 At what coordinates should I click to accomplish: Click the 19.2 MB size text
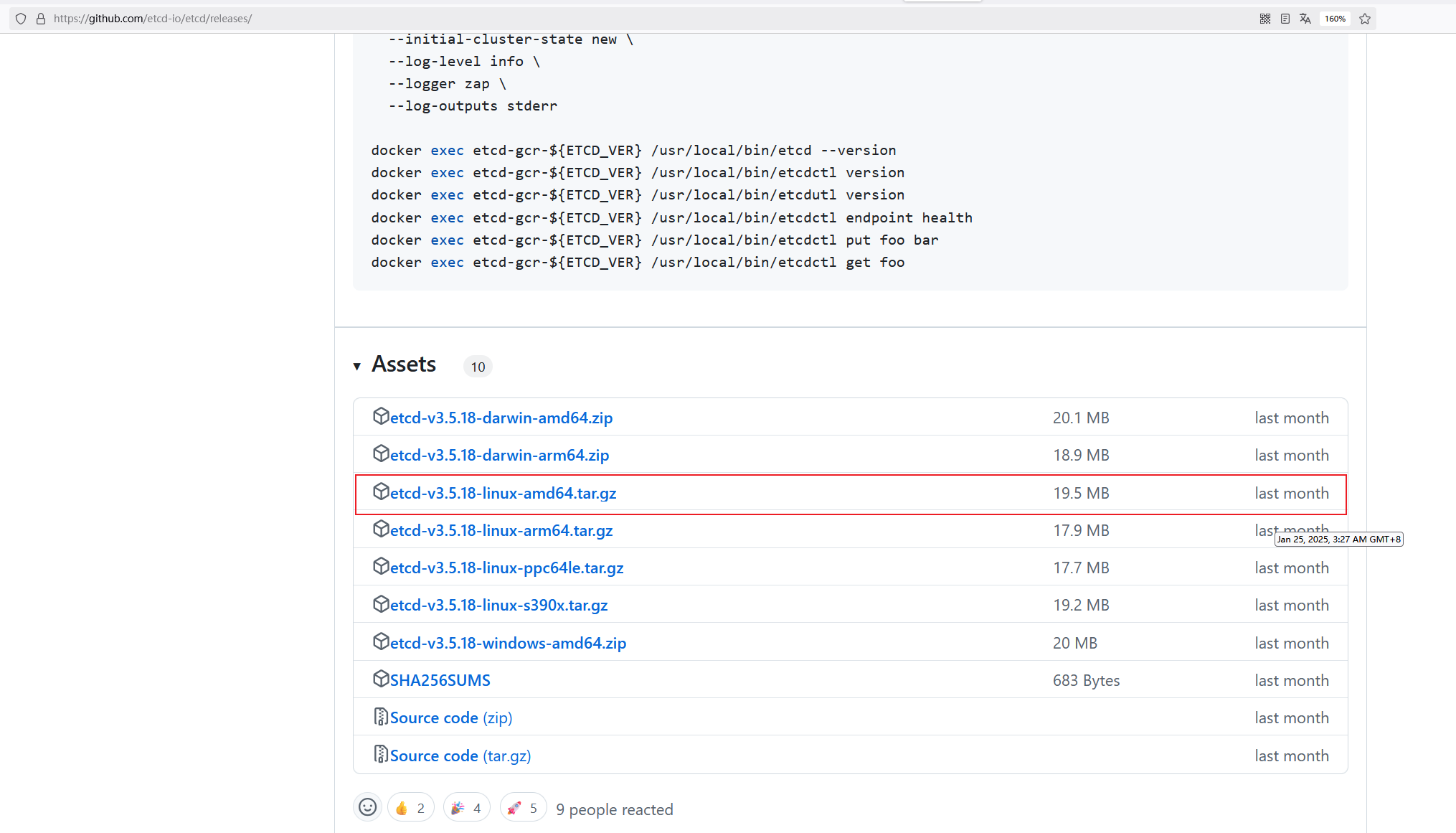point(1081,605)
